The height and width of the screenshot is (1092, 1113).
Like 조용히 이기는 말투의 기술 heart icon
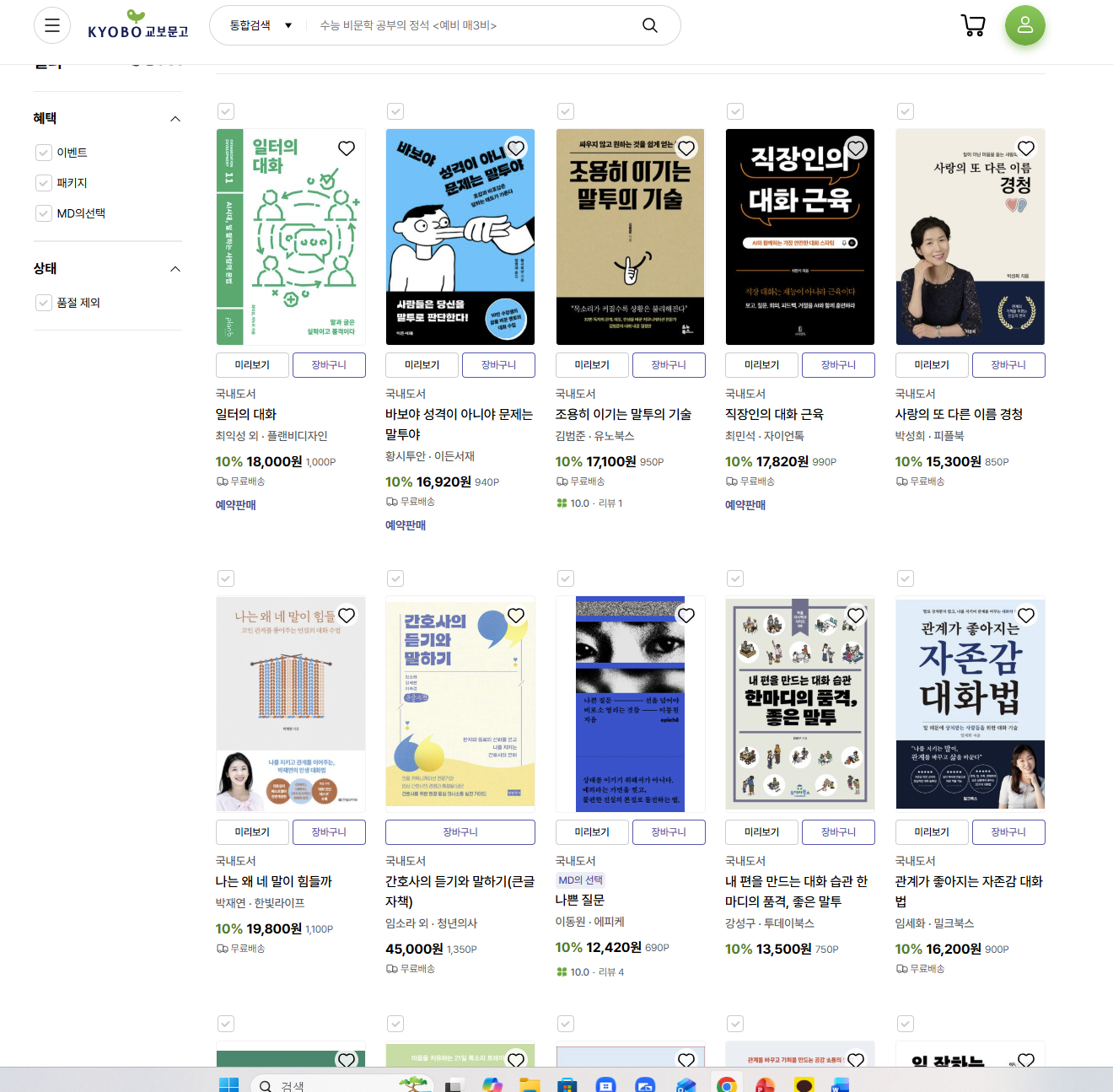tap(686, 148)
